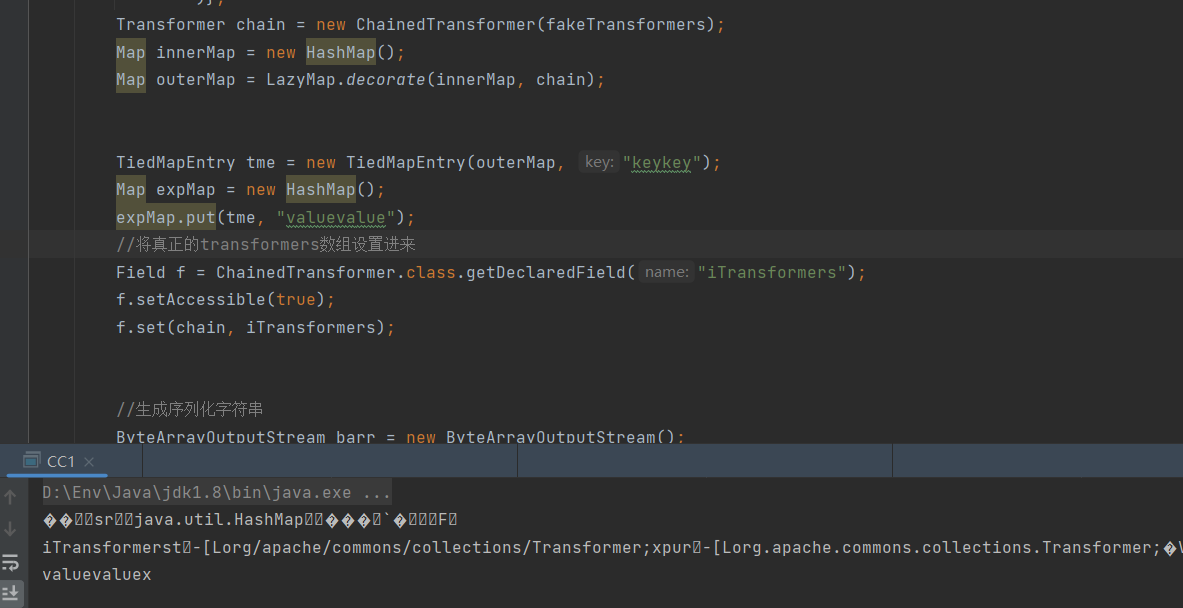
Task: Click the comment about real transformers array
Action: (266, 244)
